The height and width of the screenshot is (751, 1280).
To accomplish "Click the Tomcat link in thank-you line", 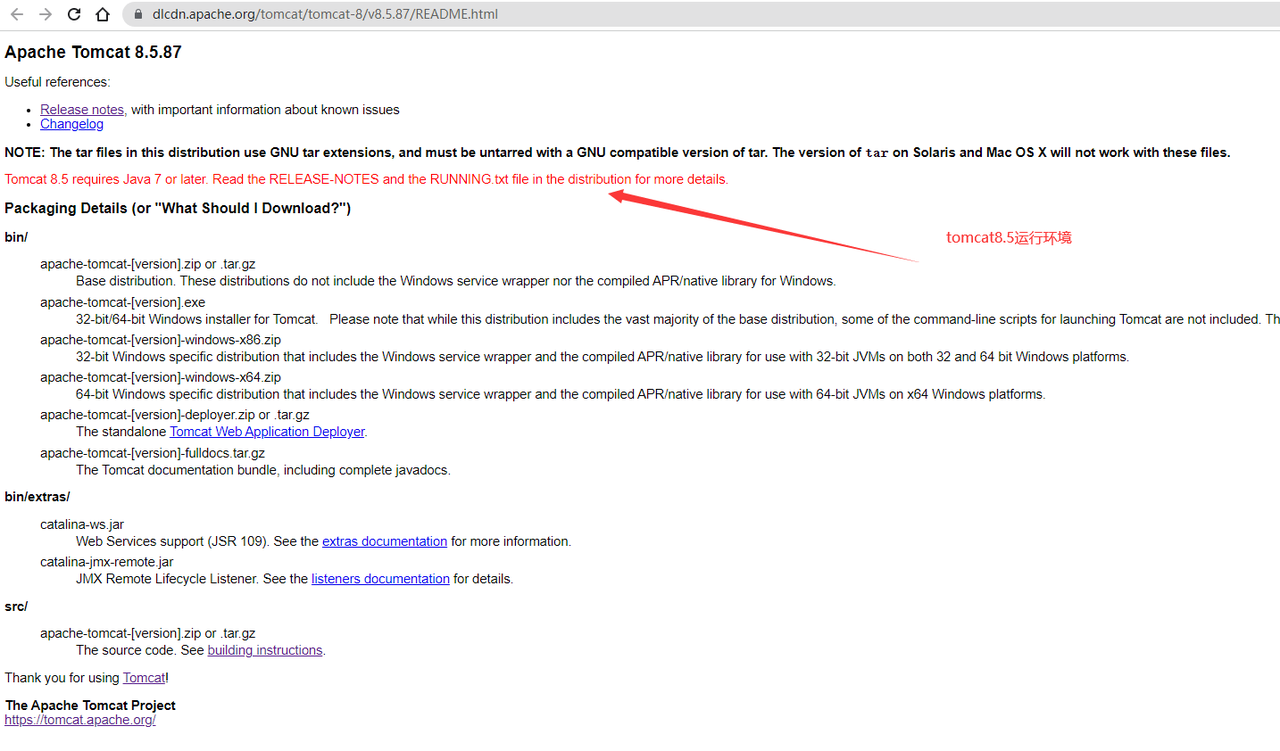I will pyautogui.click(x=144, y=678).
